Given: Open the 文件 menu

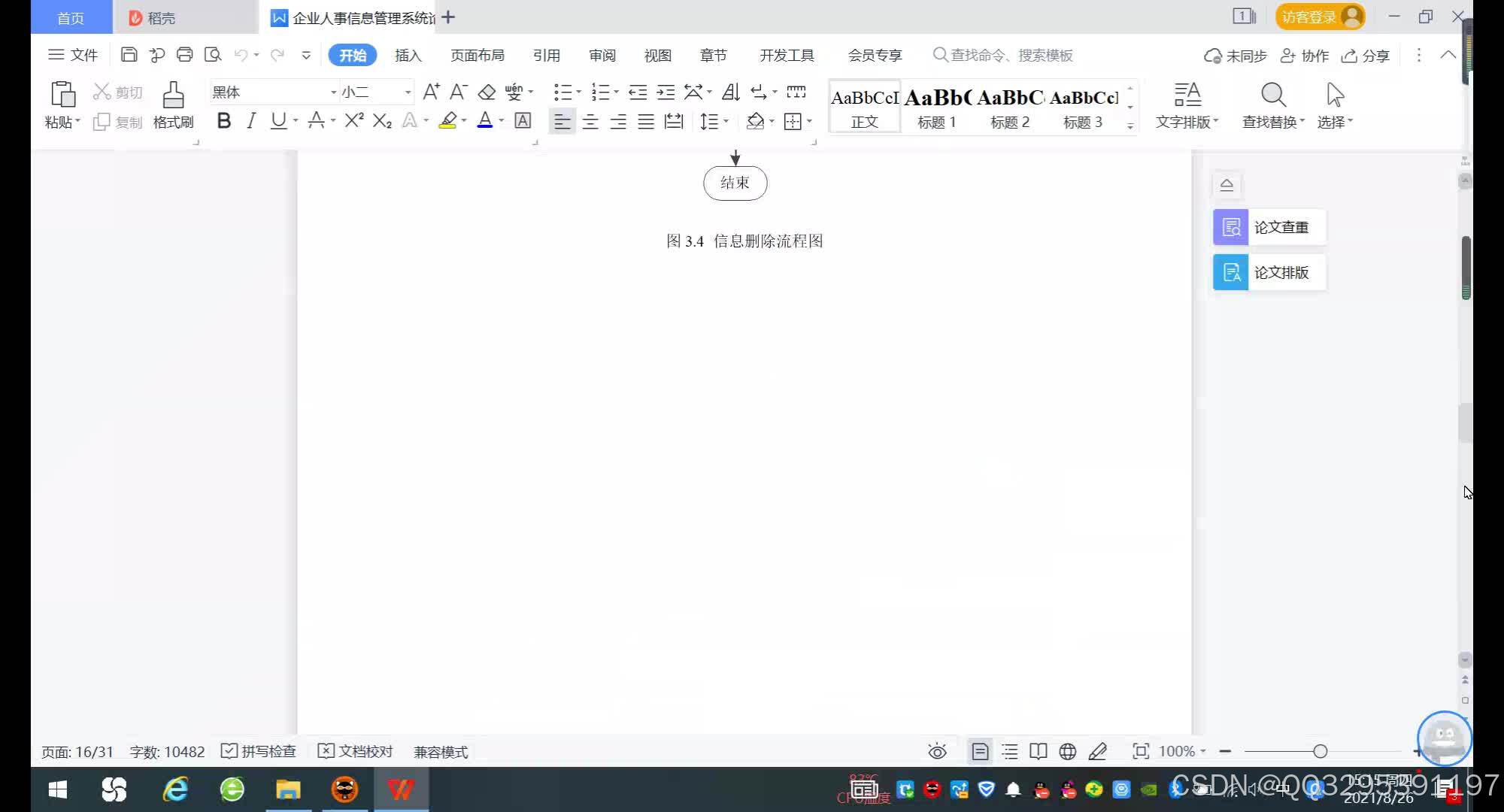Looking at the screenshot, I should pos(73,55).
